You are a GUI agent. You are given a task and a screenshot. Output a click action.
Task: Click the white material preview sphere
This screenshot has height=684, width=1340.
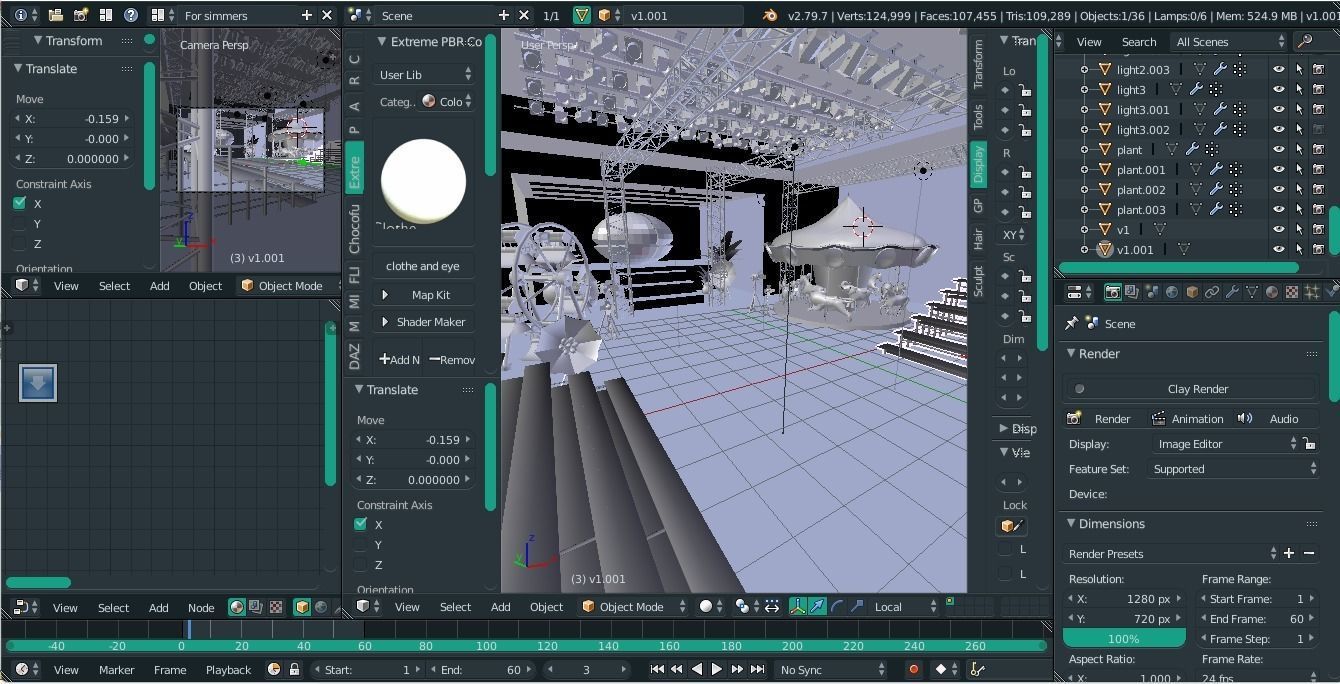coord(423,180)
